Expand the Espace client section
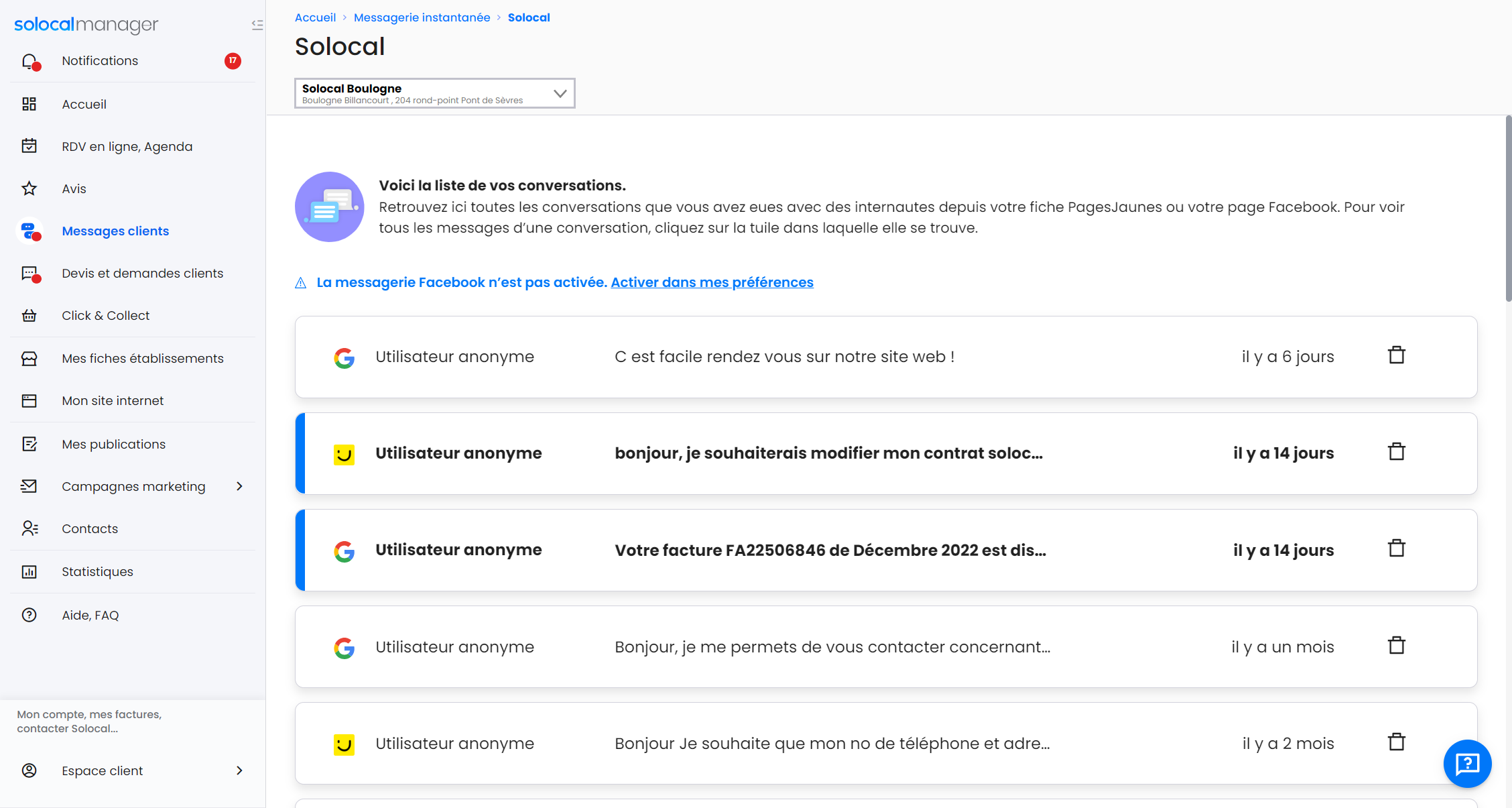The height and width of the screenshot is (808, 1512). tap(239, 770)
